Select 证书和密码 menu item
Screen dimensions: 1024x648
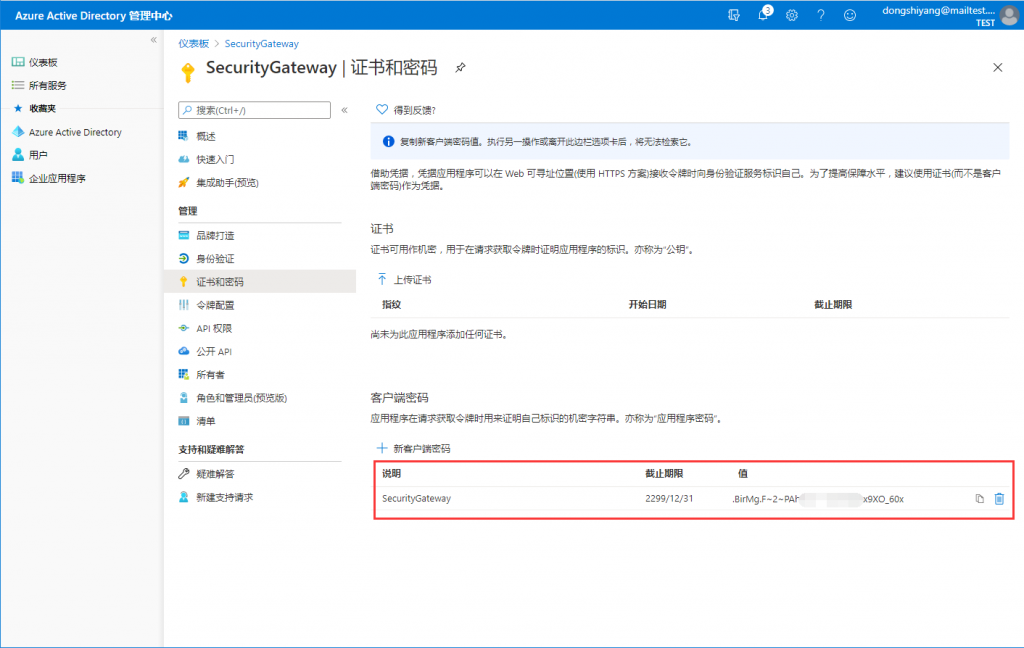click(219, 282)
